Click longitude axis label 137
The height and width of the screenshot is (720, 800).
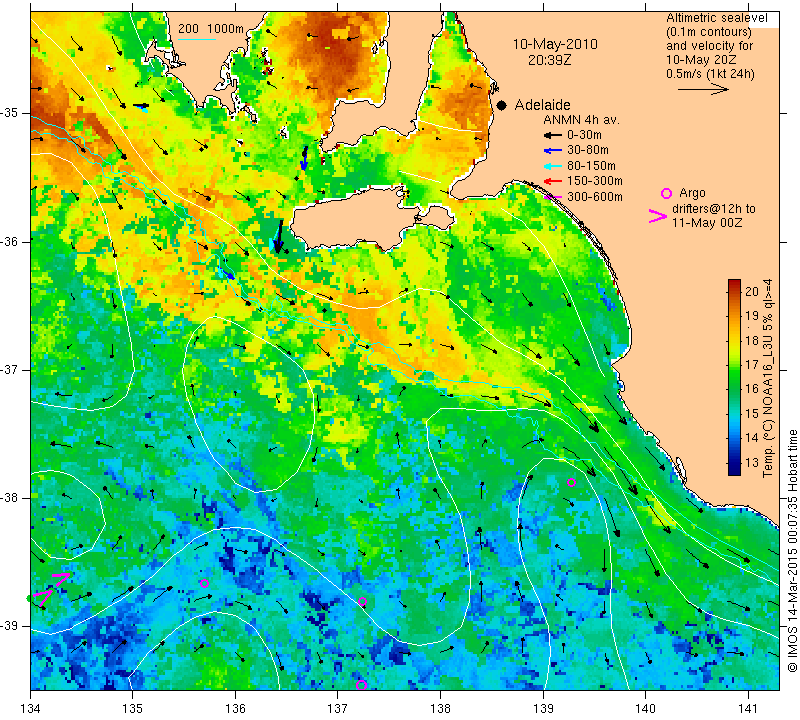pyautogui.click(x=337, y=709)
